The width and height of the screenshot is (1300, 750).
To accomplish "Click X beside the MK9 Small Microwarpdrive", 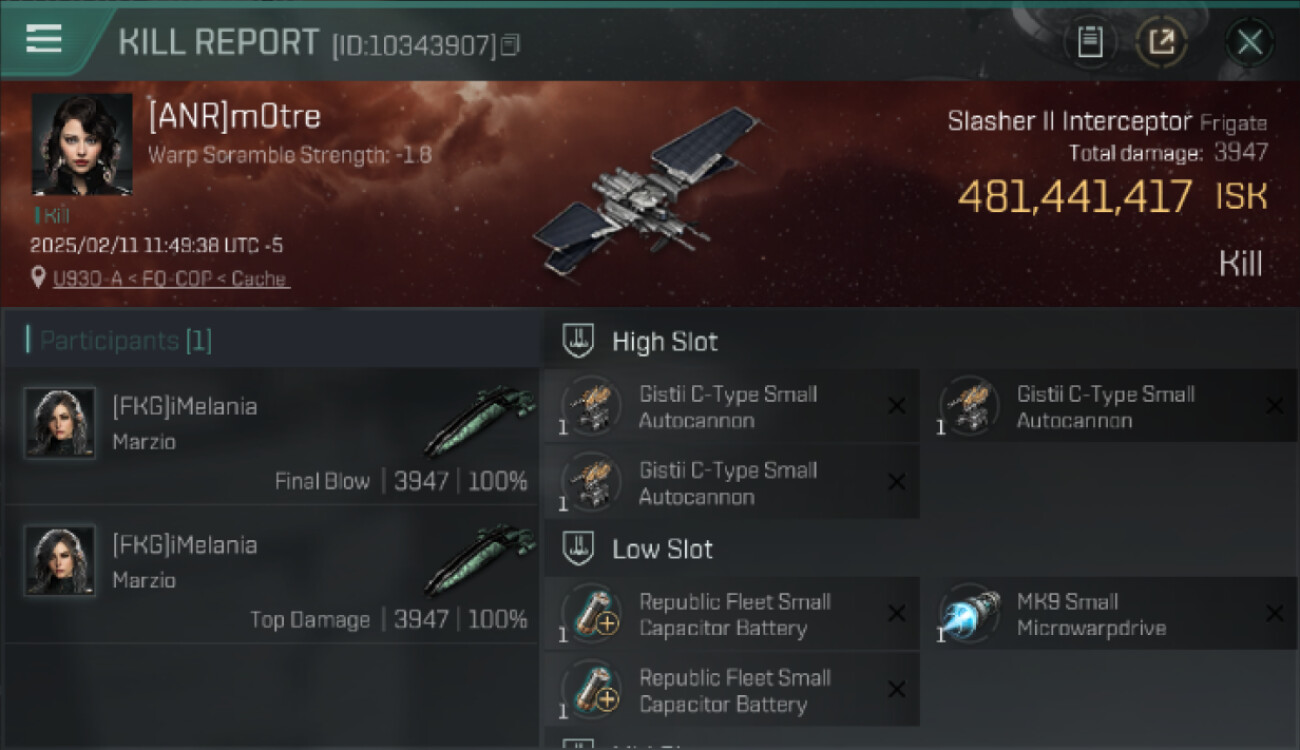I will 1274,613.
